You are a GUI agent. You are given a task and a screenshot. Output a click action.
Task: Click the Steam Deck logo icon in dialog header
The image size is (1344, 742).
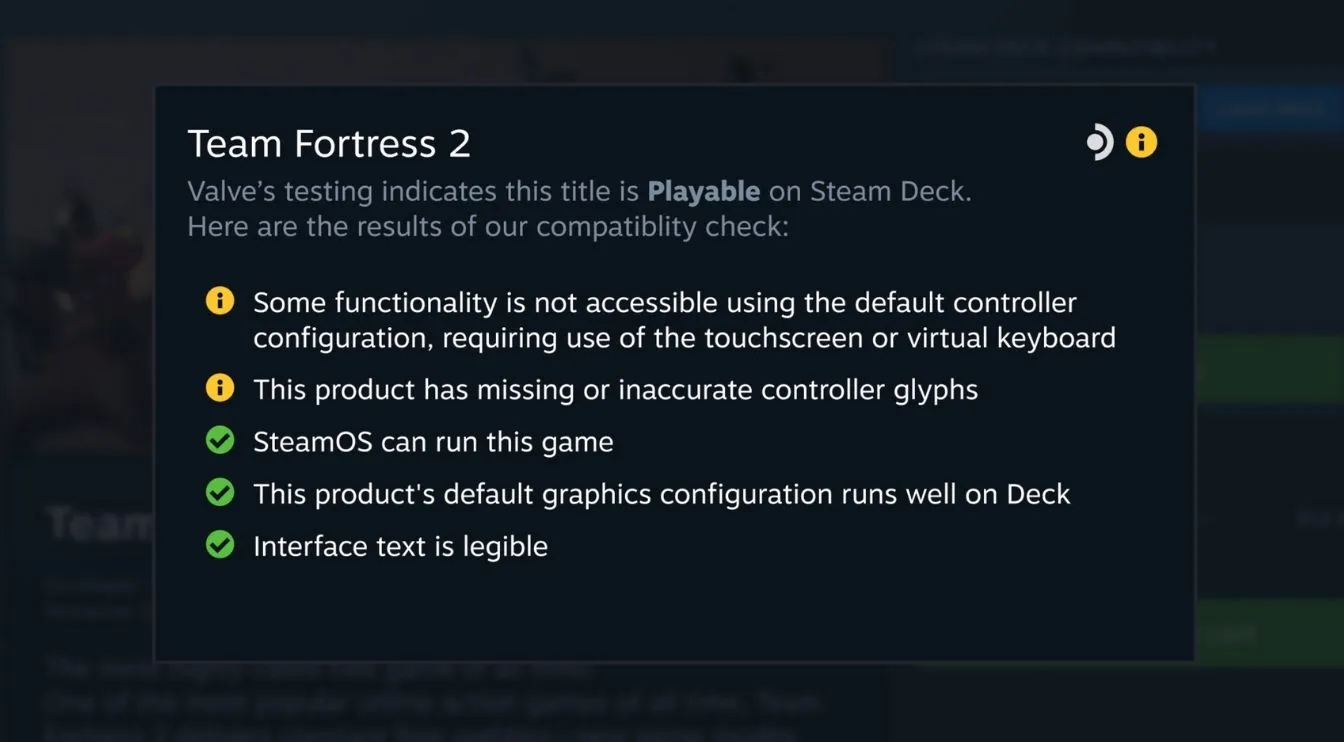click(x=1100, y=142)
